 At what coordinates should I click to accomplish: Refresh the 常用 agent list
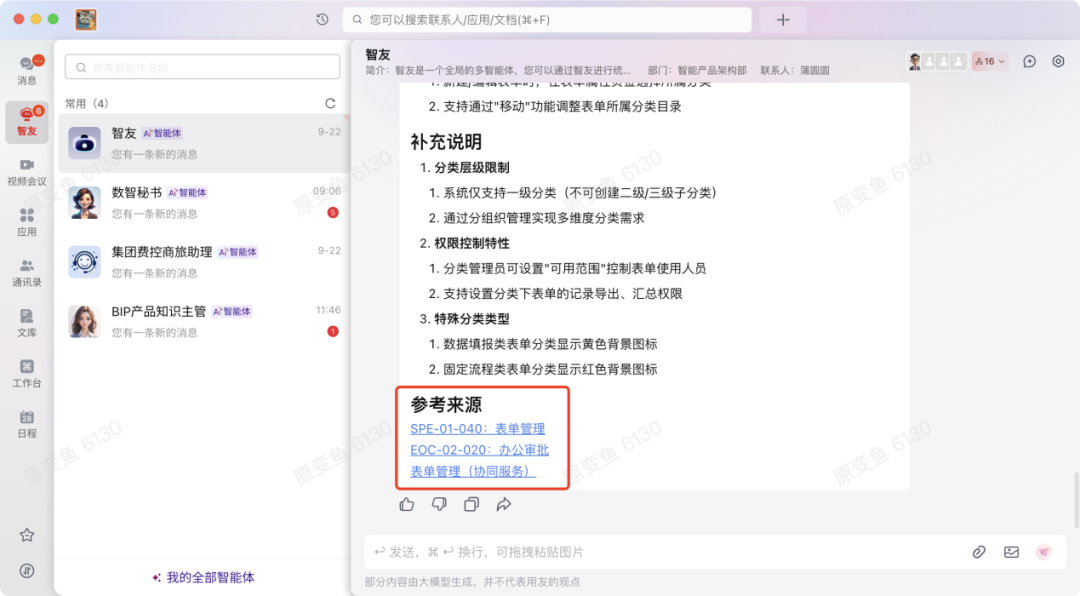coord(330,103)
